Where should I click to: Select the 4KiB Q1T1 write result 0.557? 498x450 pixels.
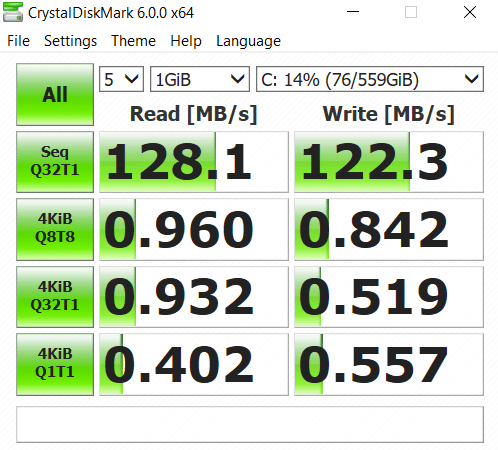389,364
